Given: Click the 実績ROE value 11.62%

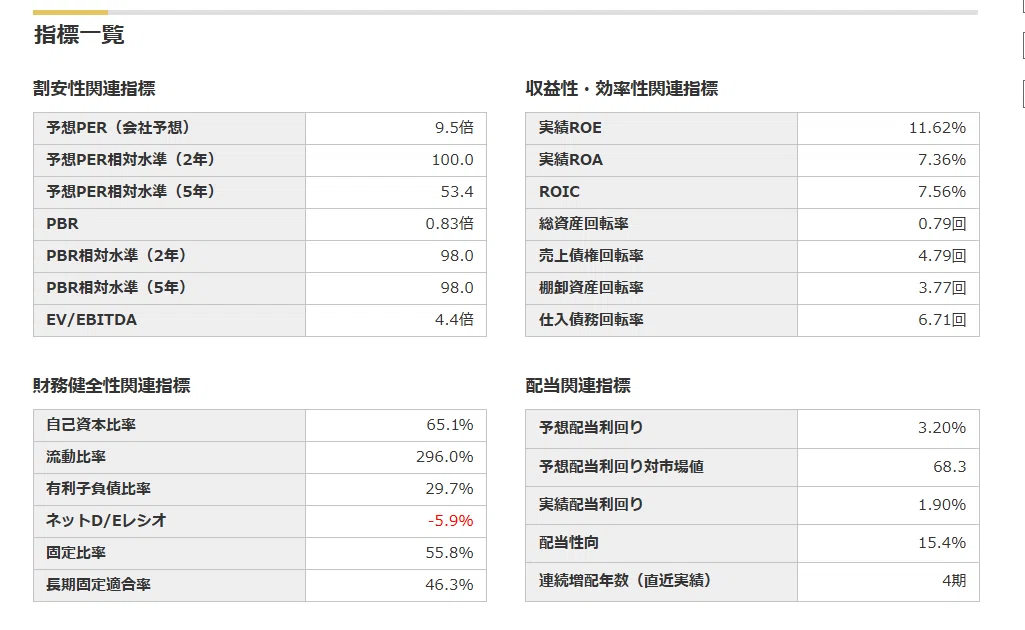Looking at the screenshot, I should [937, 127].
